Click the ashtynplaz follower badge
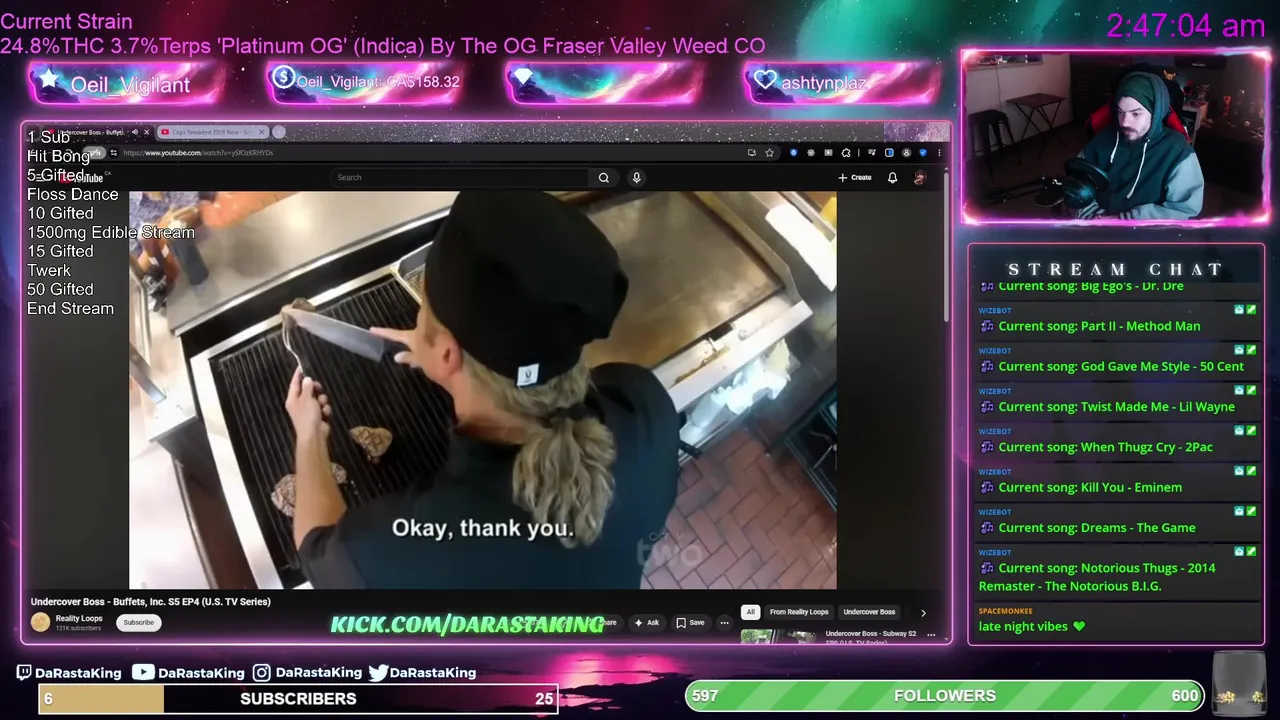This screenshot has height=720, width=1280. (x=840, y=82)
